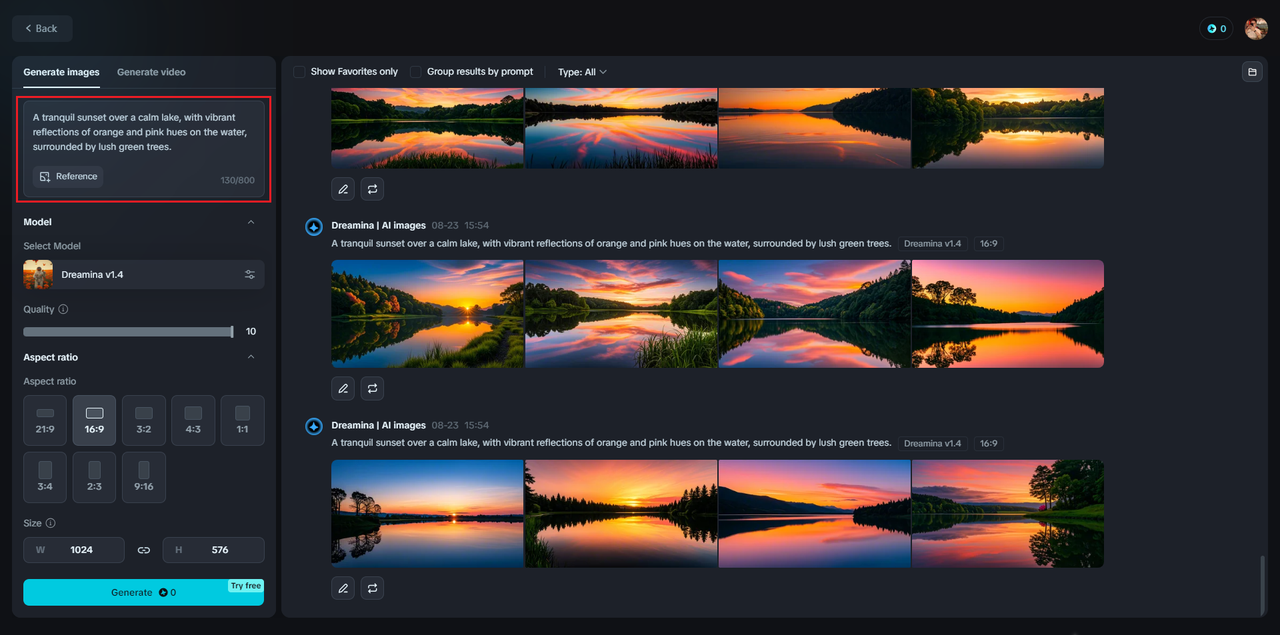Click the Dreamina v1.4 tag in the bottom result
The height and width of the screenshot is (635, 1280).
tap(932, 443)
